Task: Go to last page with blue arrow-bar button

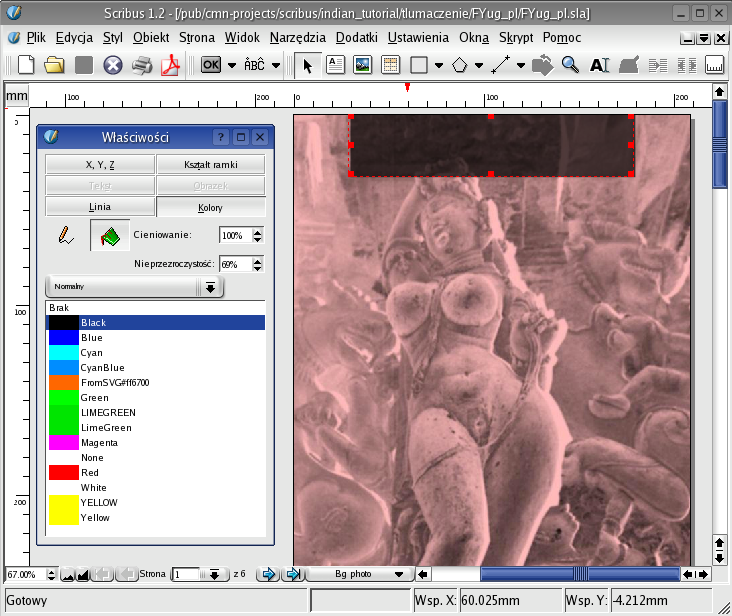Action: [x=293, y=574]
